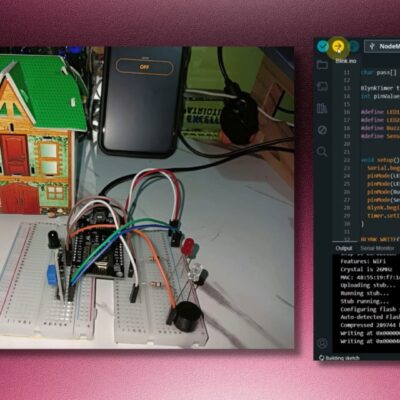Click the account profile icon
This screenshot has height=400, width=400.
[x=322, y=342]
